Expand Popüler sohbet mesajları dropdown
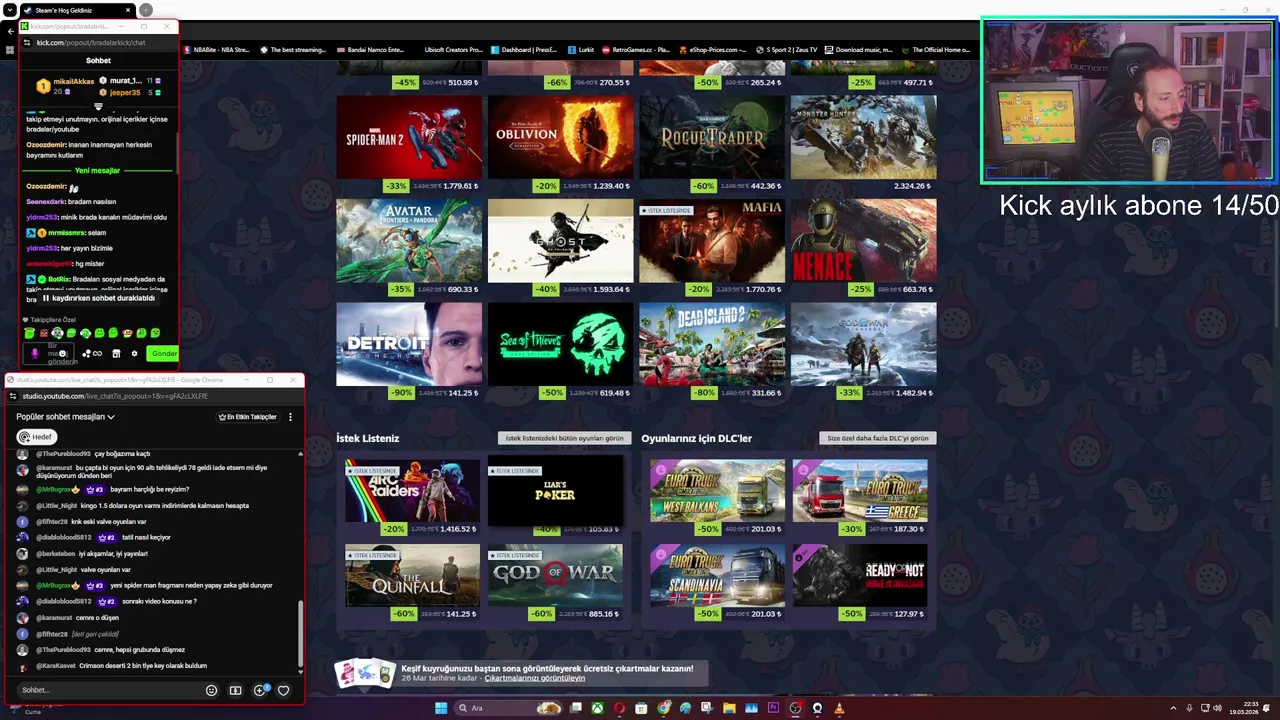 click(65, 417)
